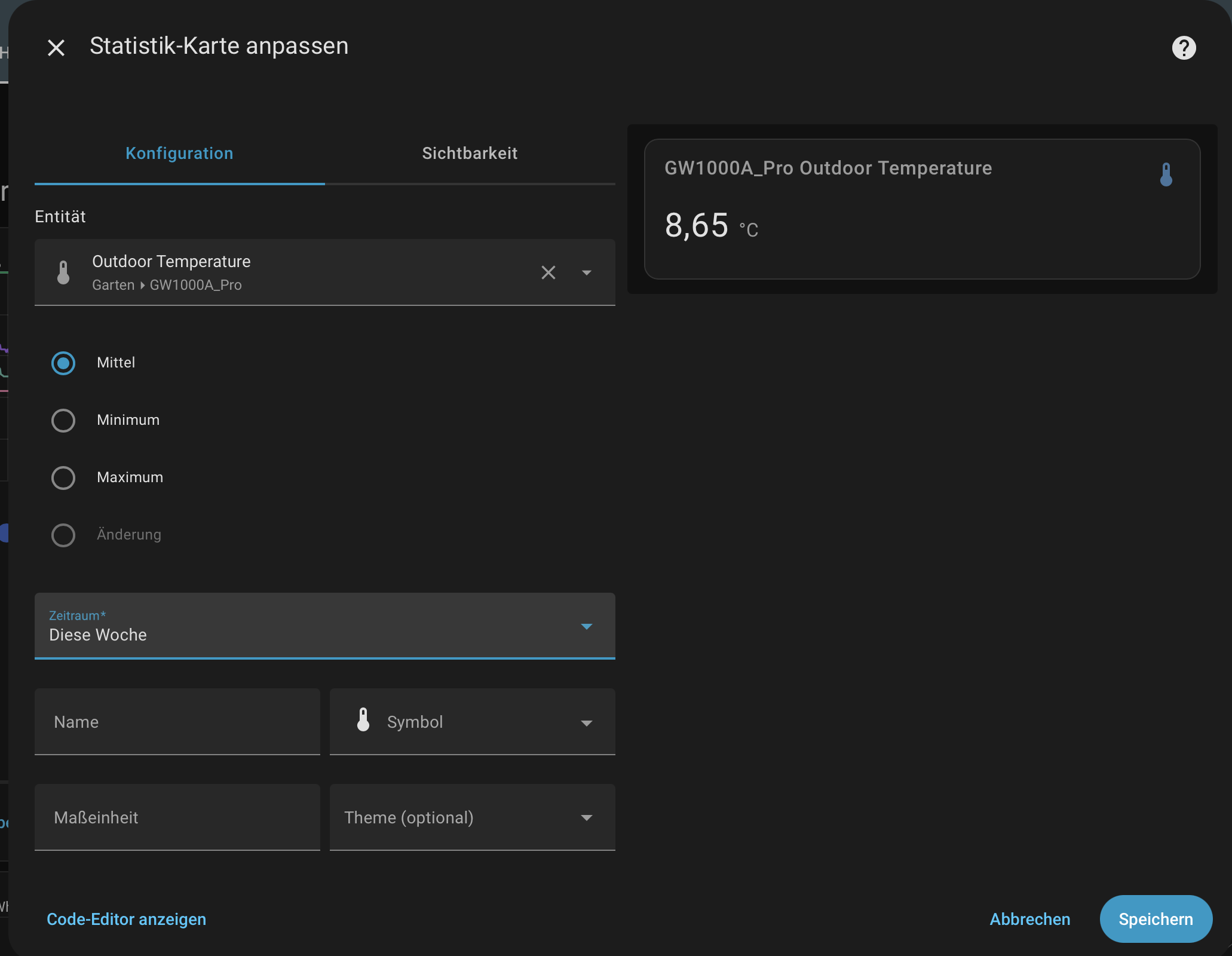This screenshot has width=1232, height=956.
Task: Close the Statistik-Karte dialog with X
Action: tap(56, 48)
